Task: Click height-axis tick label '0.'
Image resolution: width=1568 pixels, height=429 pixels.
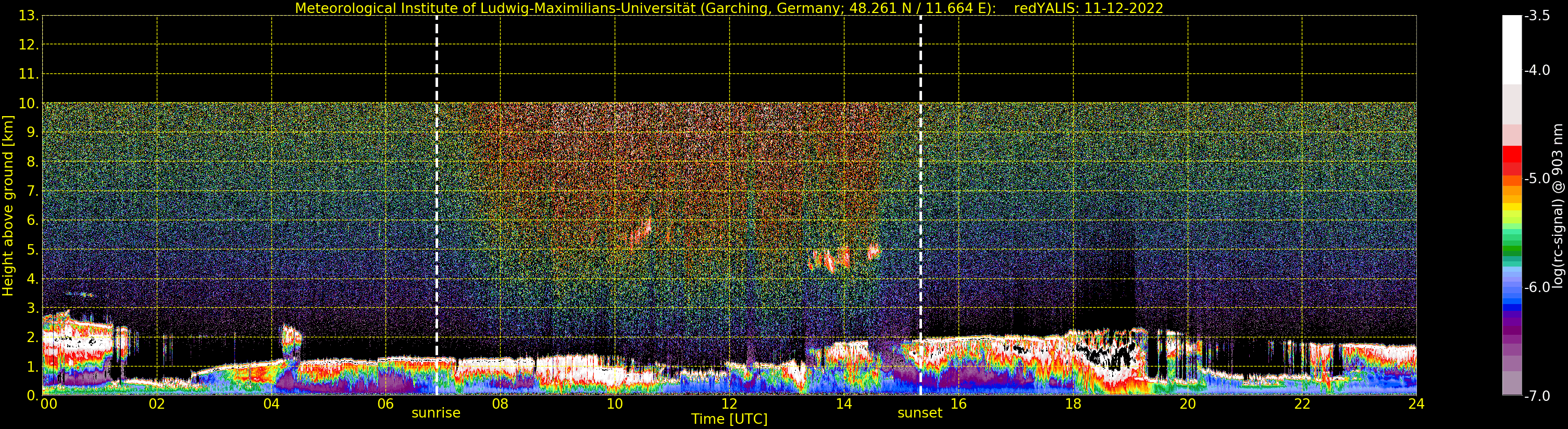Action: tap(33, 396)
